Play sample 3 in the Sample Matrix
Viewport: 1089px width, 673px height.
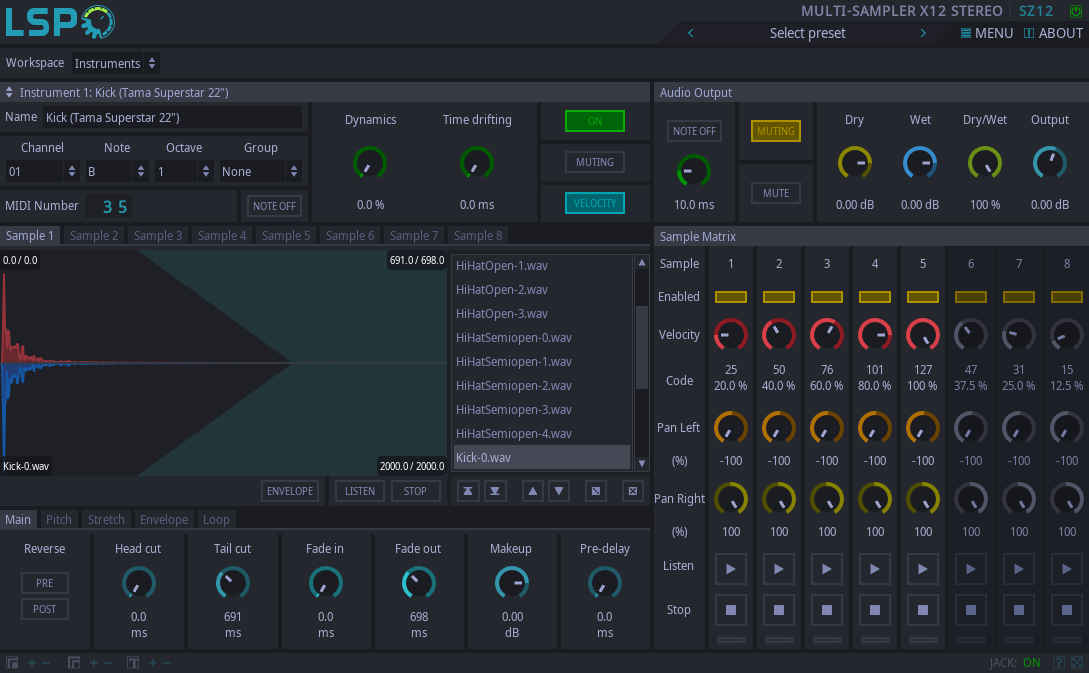click(827, 568)
